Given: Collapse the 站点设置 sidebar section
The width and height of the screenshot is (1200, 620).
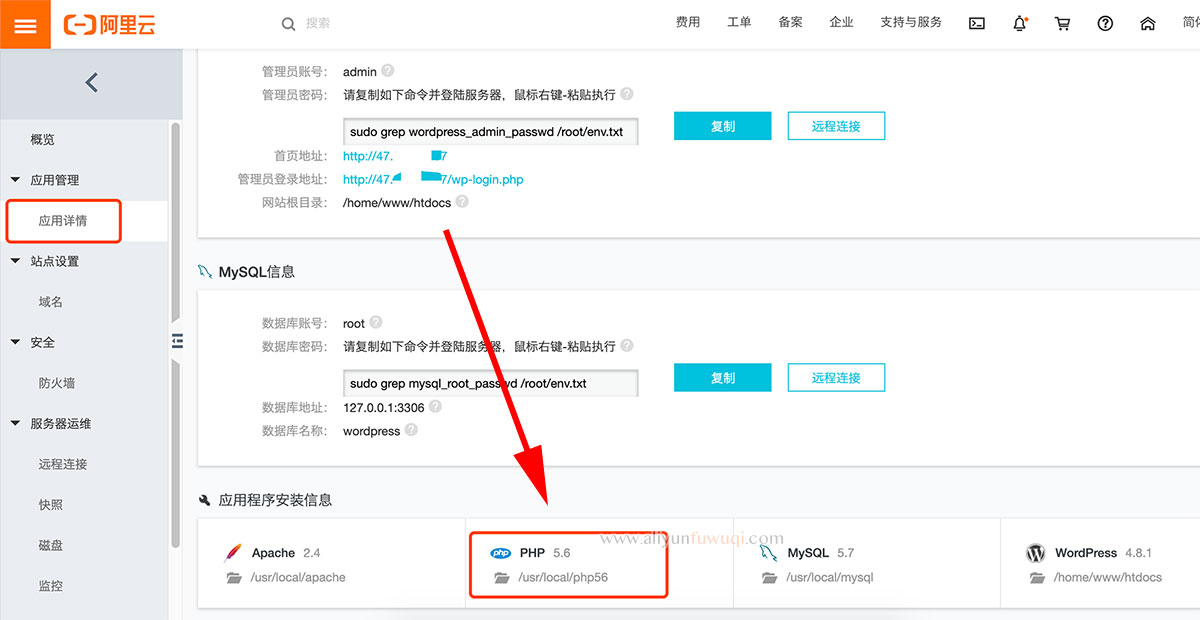Looking at the screenshot, I should 15,261.
